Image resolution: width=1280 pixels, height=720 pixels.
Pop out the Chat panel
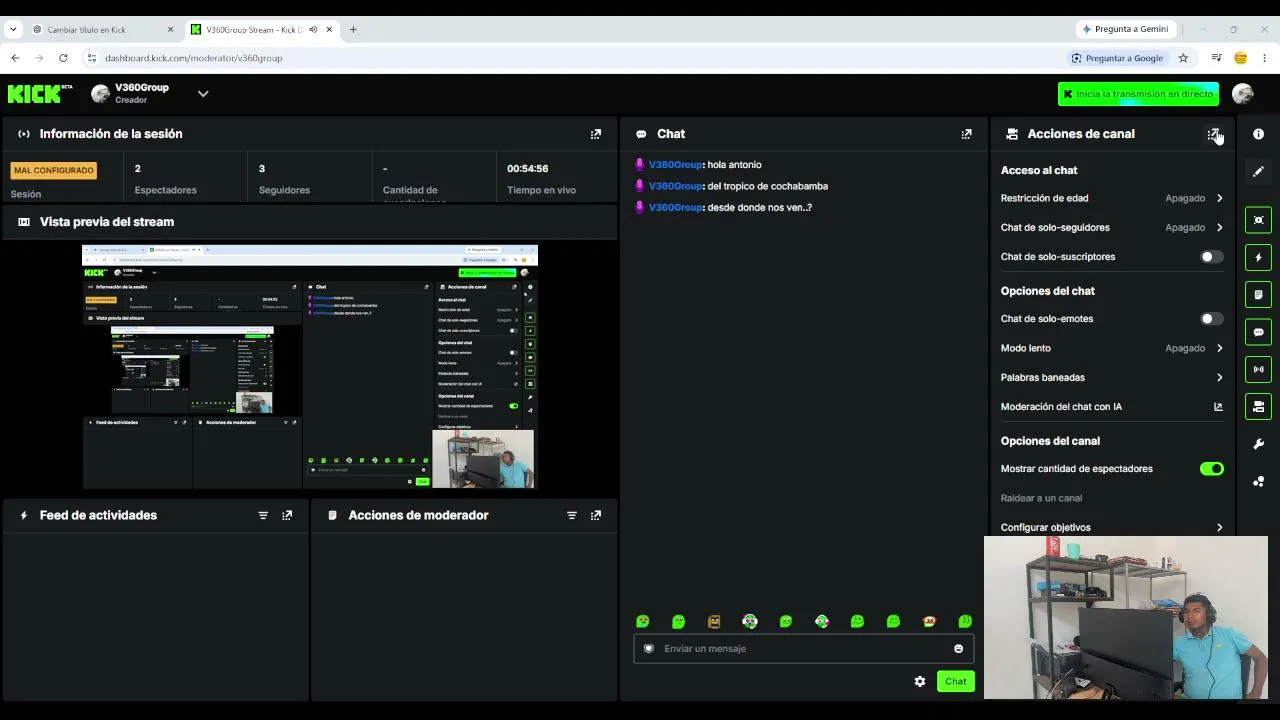[x=966, y=134]
